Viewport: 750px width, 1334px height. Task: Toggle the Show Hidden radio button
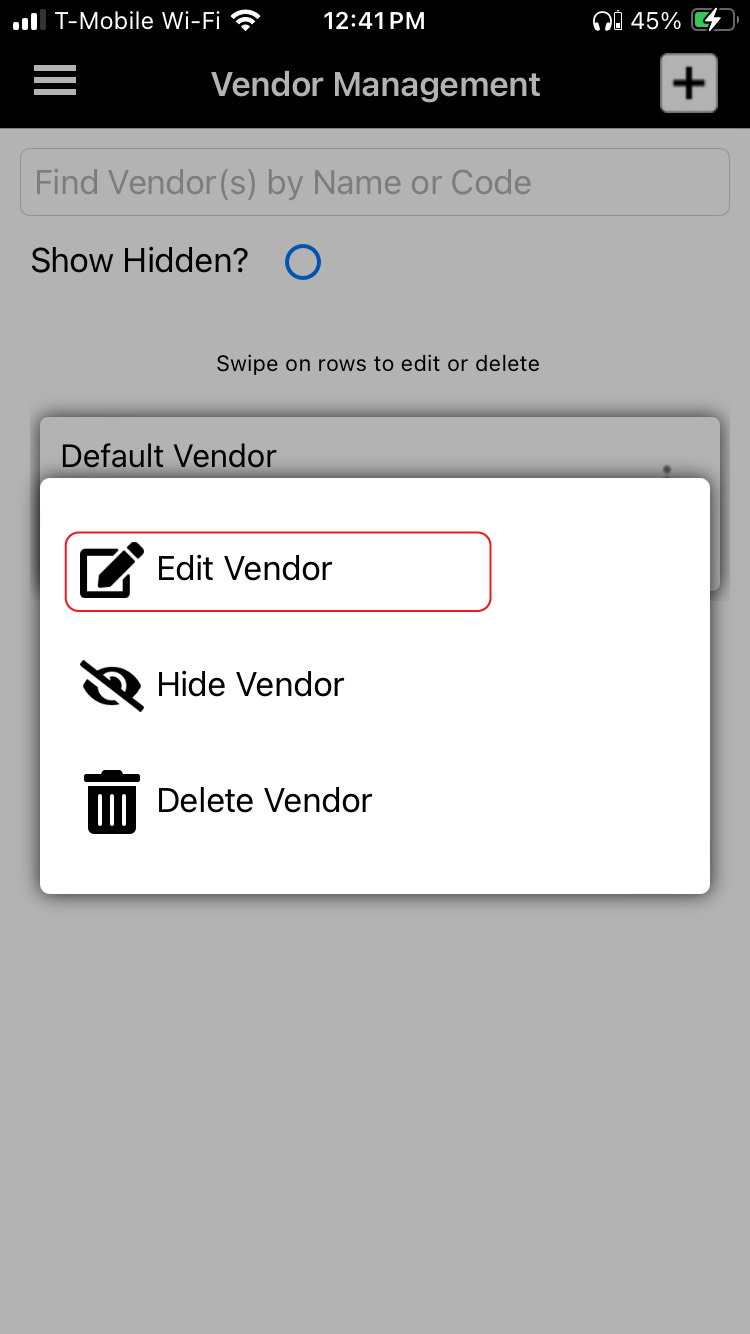(x=303, y=262)
